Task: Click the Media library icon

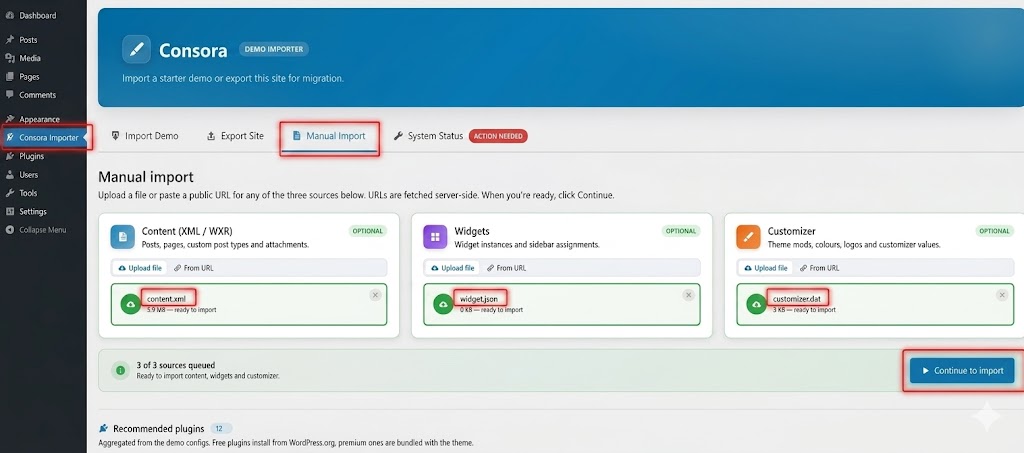Action: tap(10, 58)
